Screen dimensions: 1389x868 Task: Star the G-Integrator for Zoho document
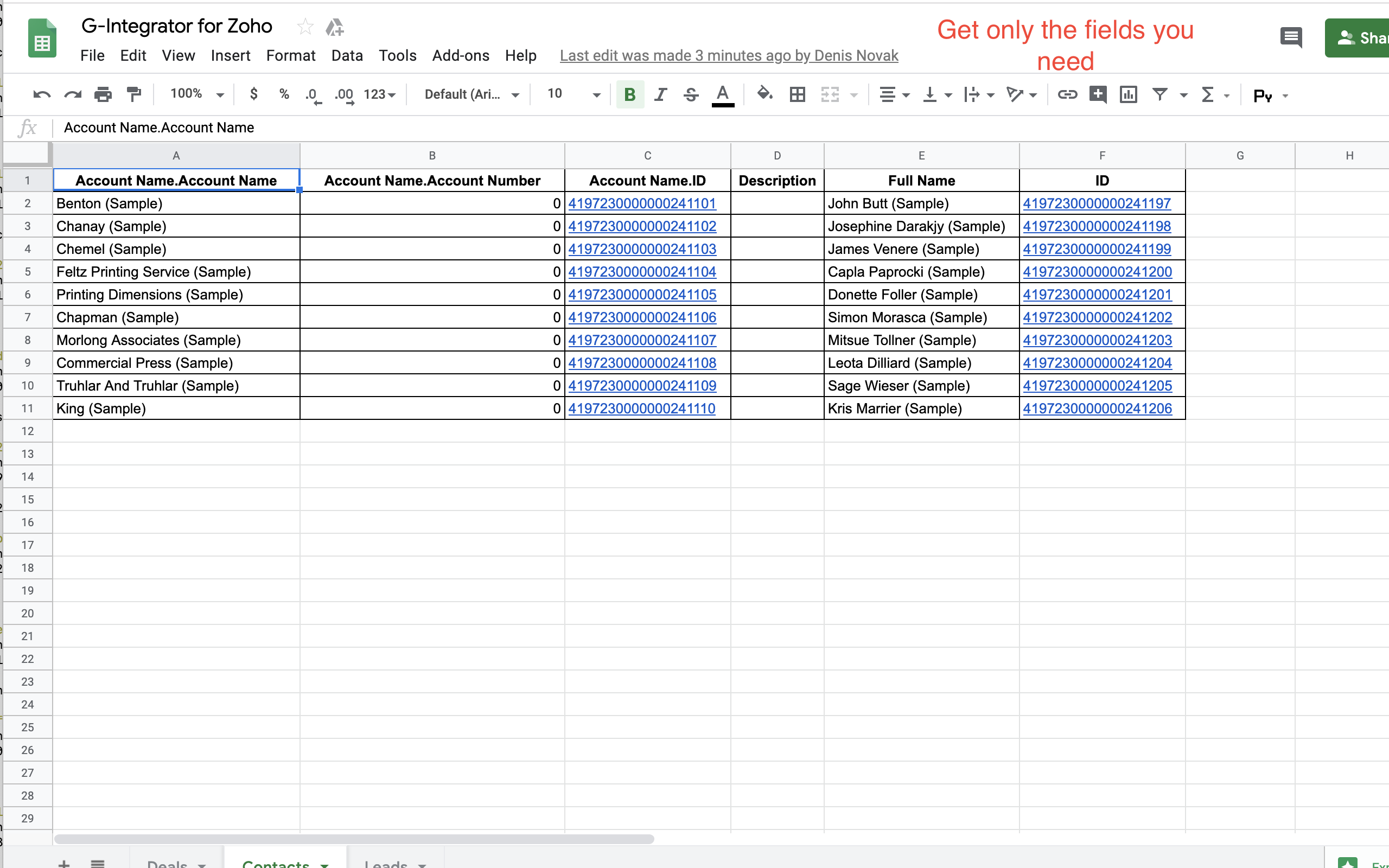(x=305, y=27)
